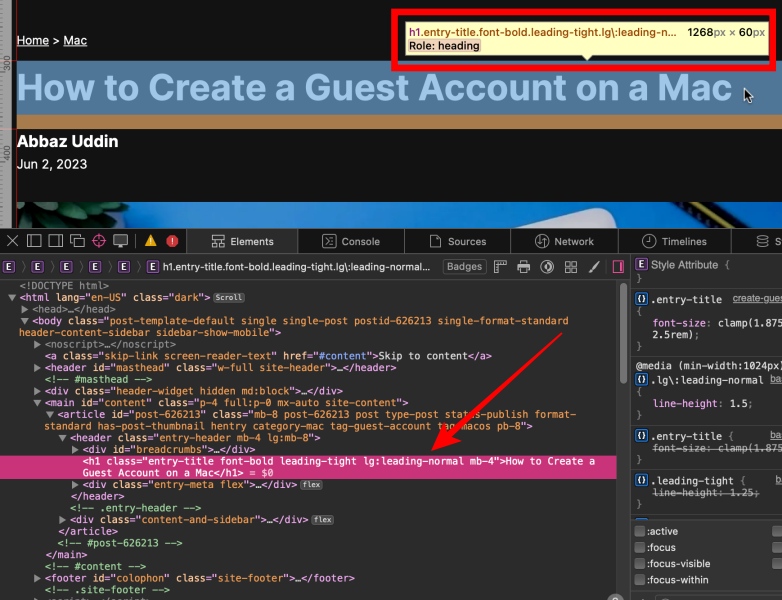Click the article hero image thumbnail
Screen dimensions: 782x600
(399, 215)
